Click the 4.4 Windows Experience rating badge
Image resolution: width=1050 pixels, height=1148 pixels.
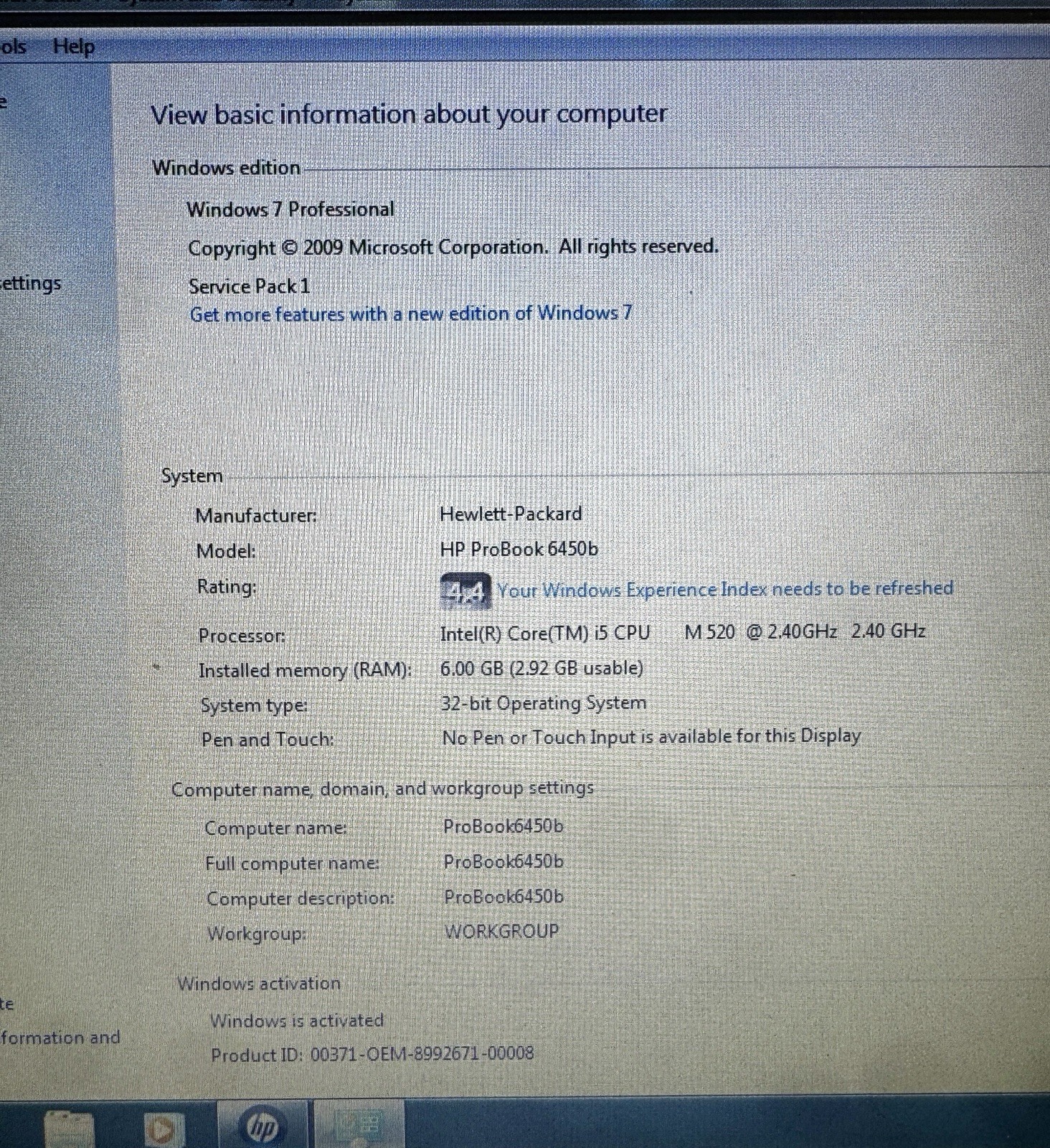pyautogui.click(x=465, y=592)
